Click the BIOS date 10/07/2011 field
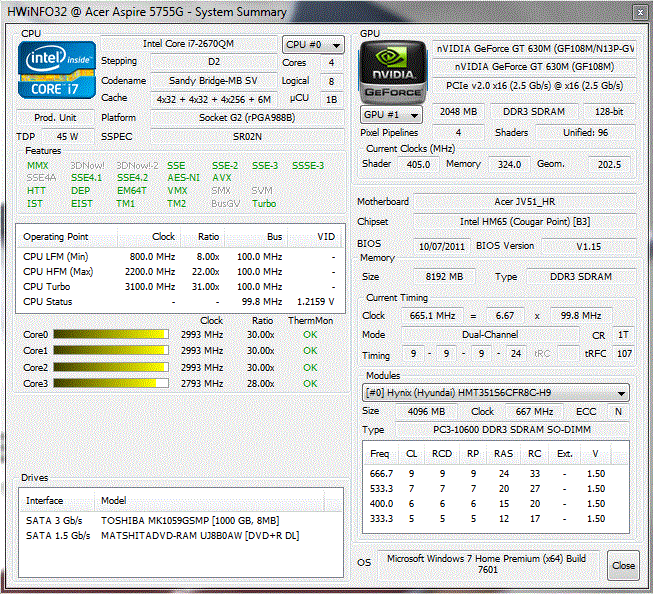The width and height of the screenshot is (653, 594). pyautogui.click(x=441, y=246)
